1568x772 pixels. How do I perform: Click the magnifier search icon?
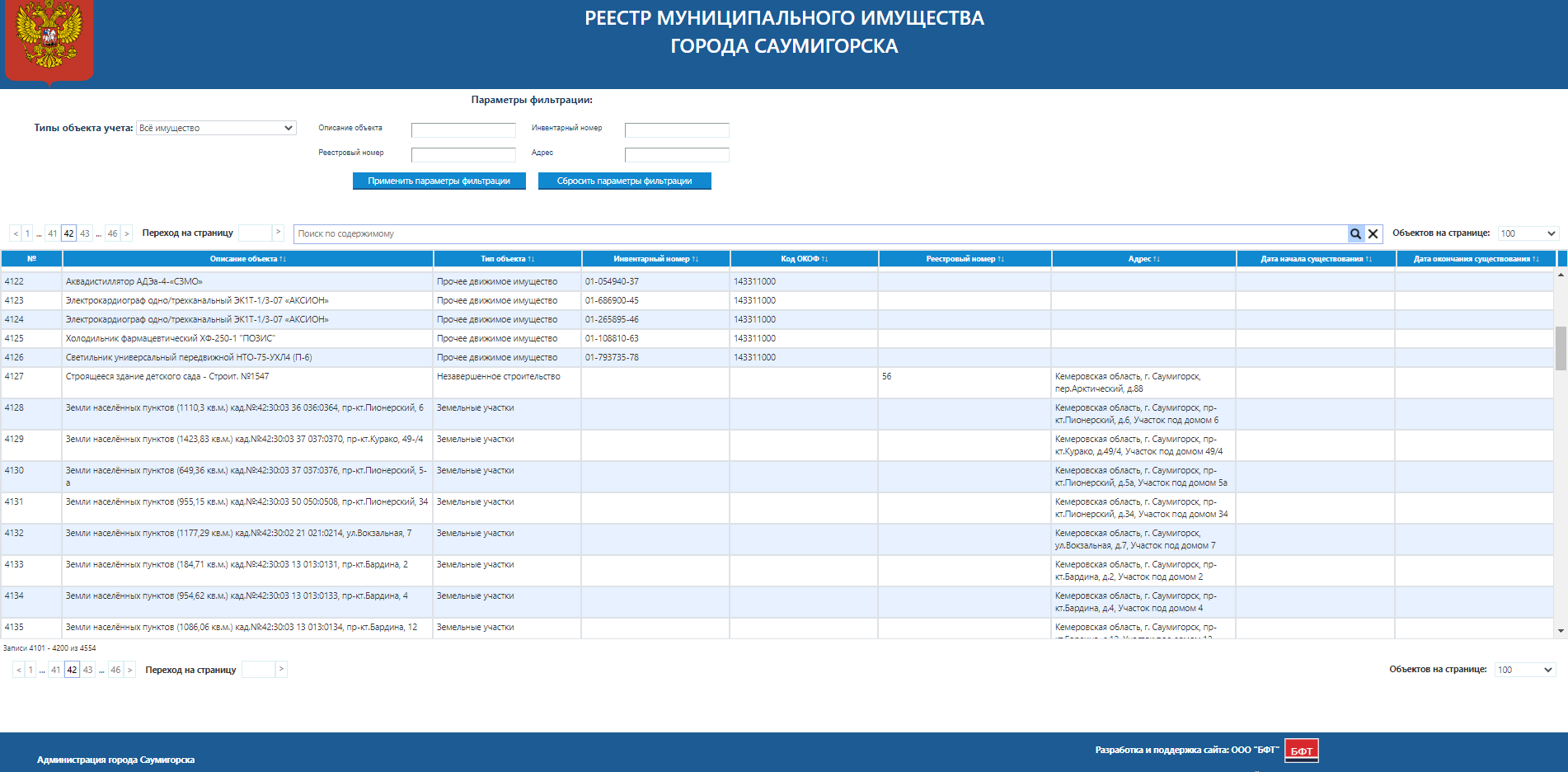(1355, 234)
